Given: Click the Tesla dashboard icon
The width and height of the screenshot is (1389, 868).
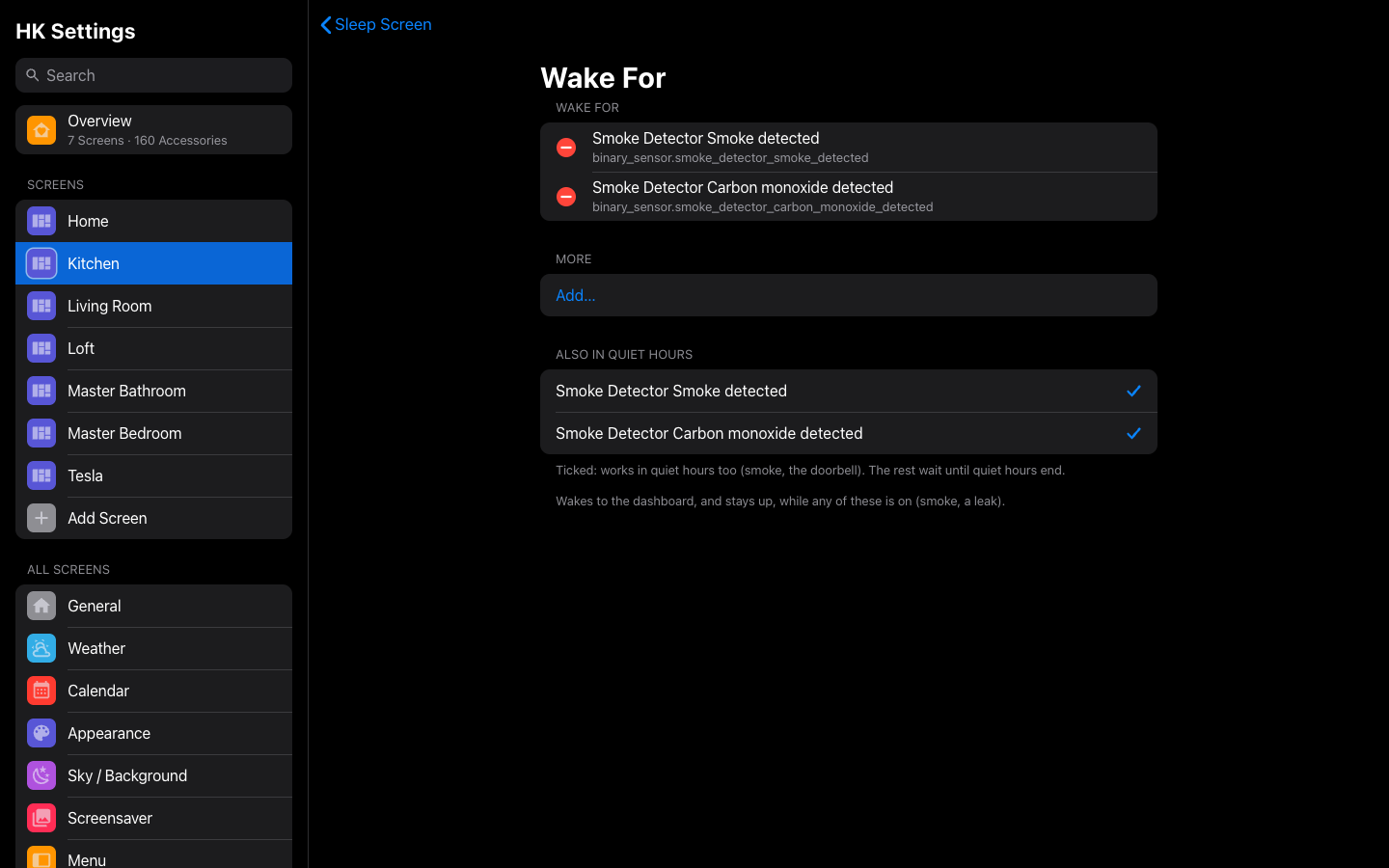Looking at the screenshot, I should pyautogui.click(x=41, y=475).
